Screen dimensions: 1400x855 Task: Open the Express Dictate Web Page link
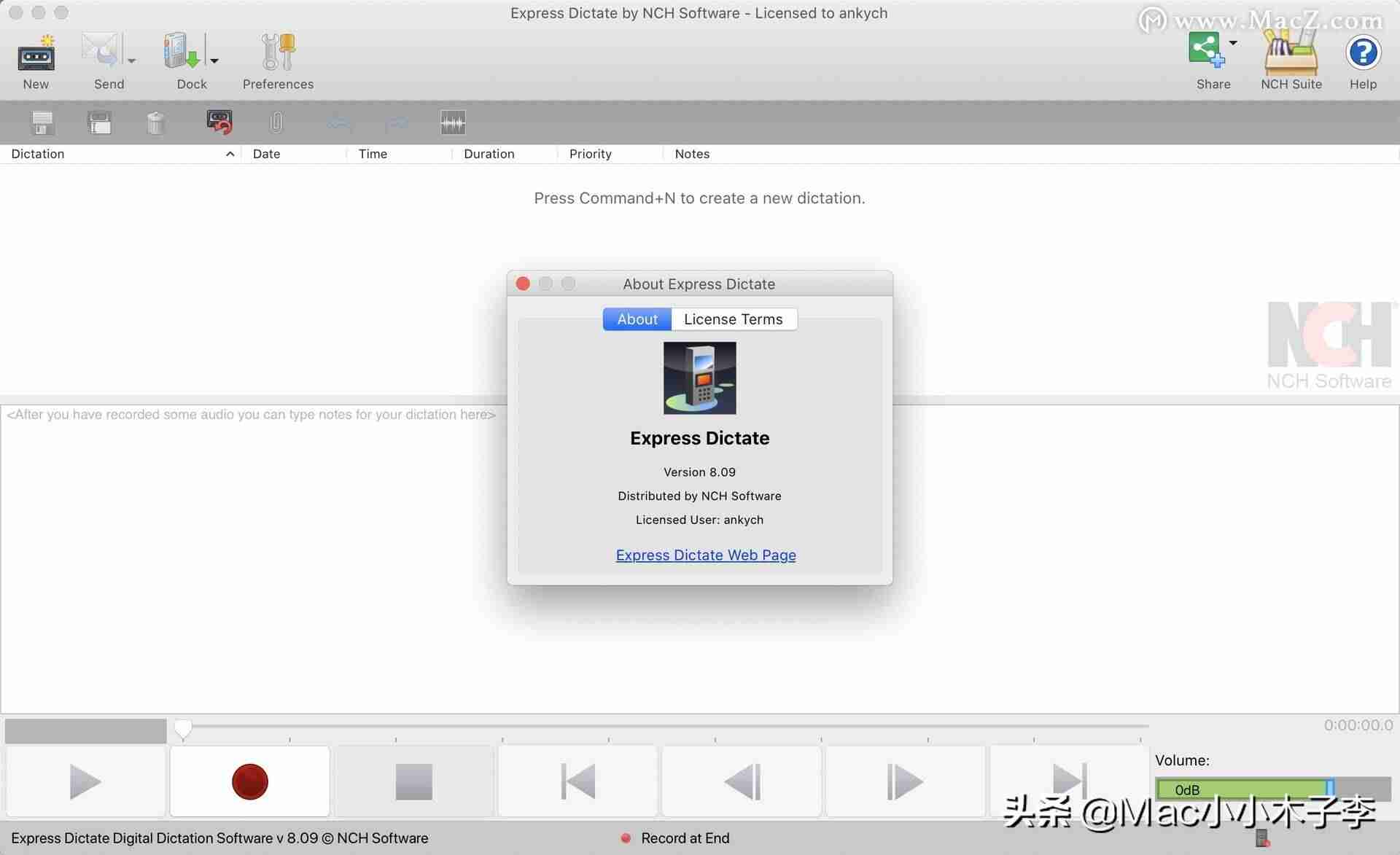(x=706, y=555)
